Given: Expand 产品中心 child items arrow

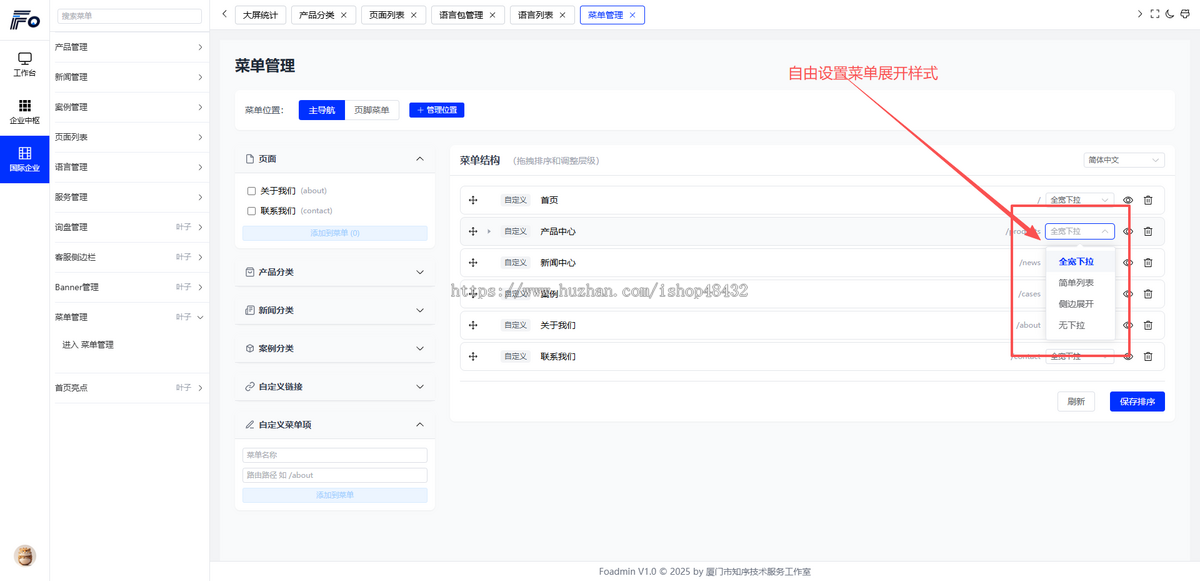Looking at the screenshot, I should click(489, 231).
